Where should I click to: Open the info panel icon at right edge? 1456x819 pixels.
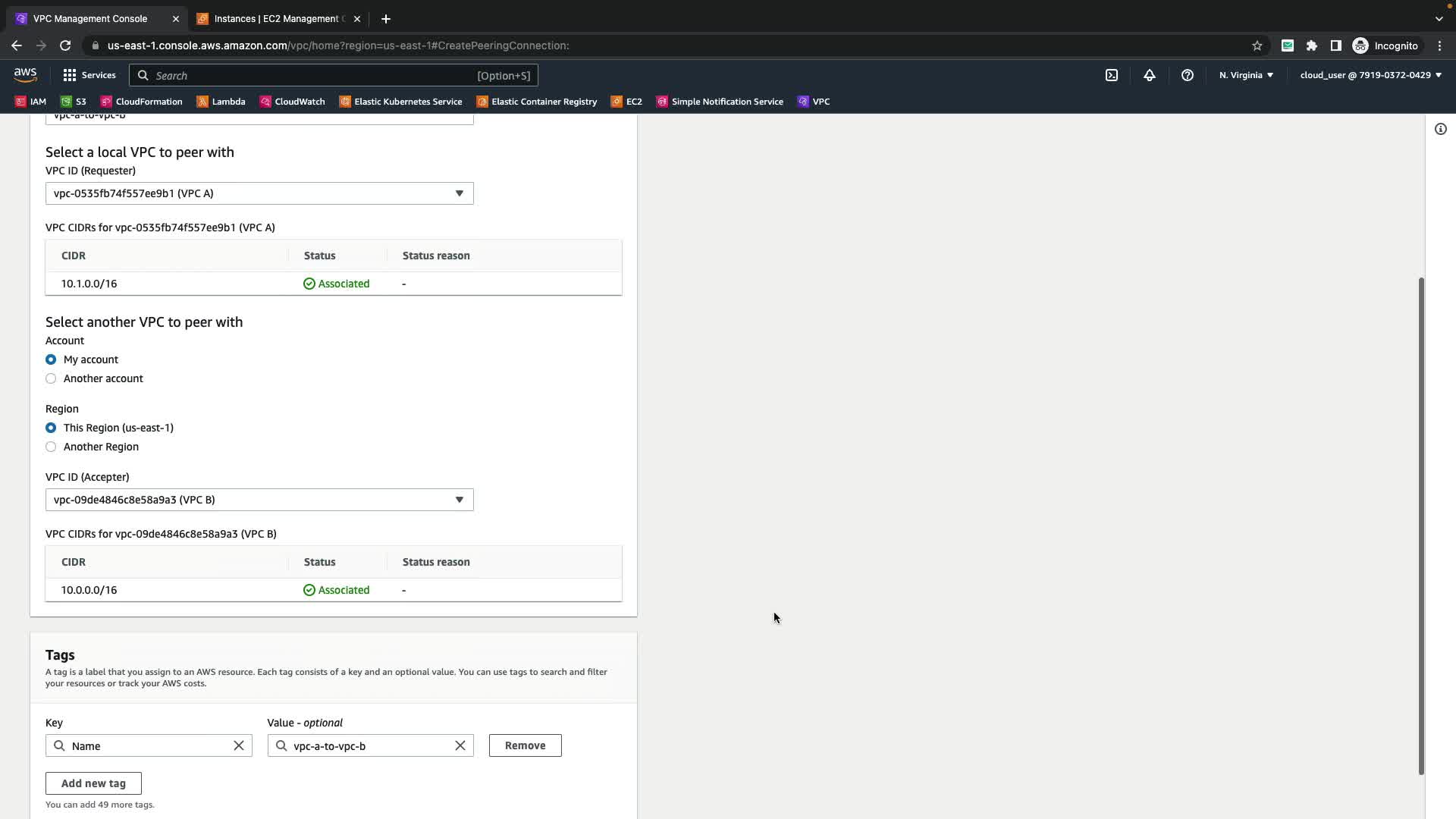[x=1440, y=129]
